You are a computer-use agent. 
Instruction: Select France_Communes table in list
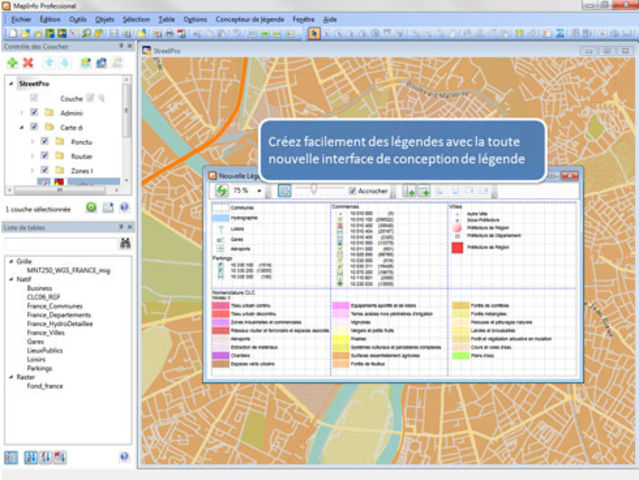pyautogui.click(x=55, y=306)
